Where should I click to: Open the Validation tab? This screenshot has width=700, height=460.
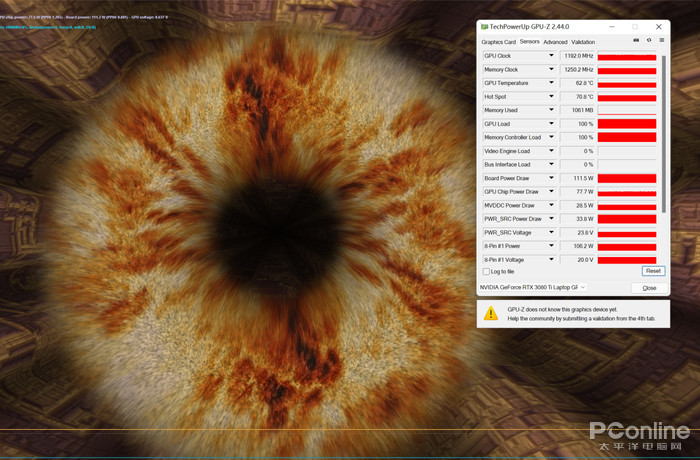(583, 42)
